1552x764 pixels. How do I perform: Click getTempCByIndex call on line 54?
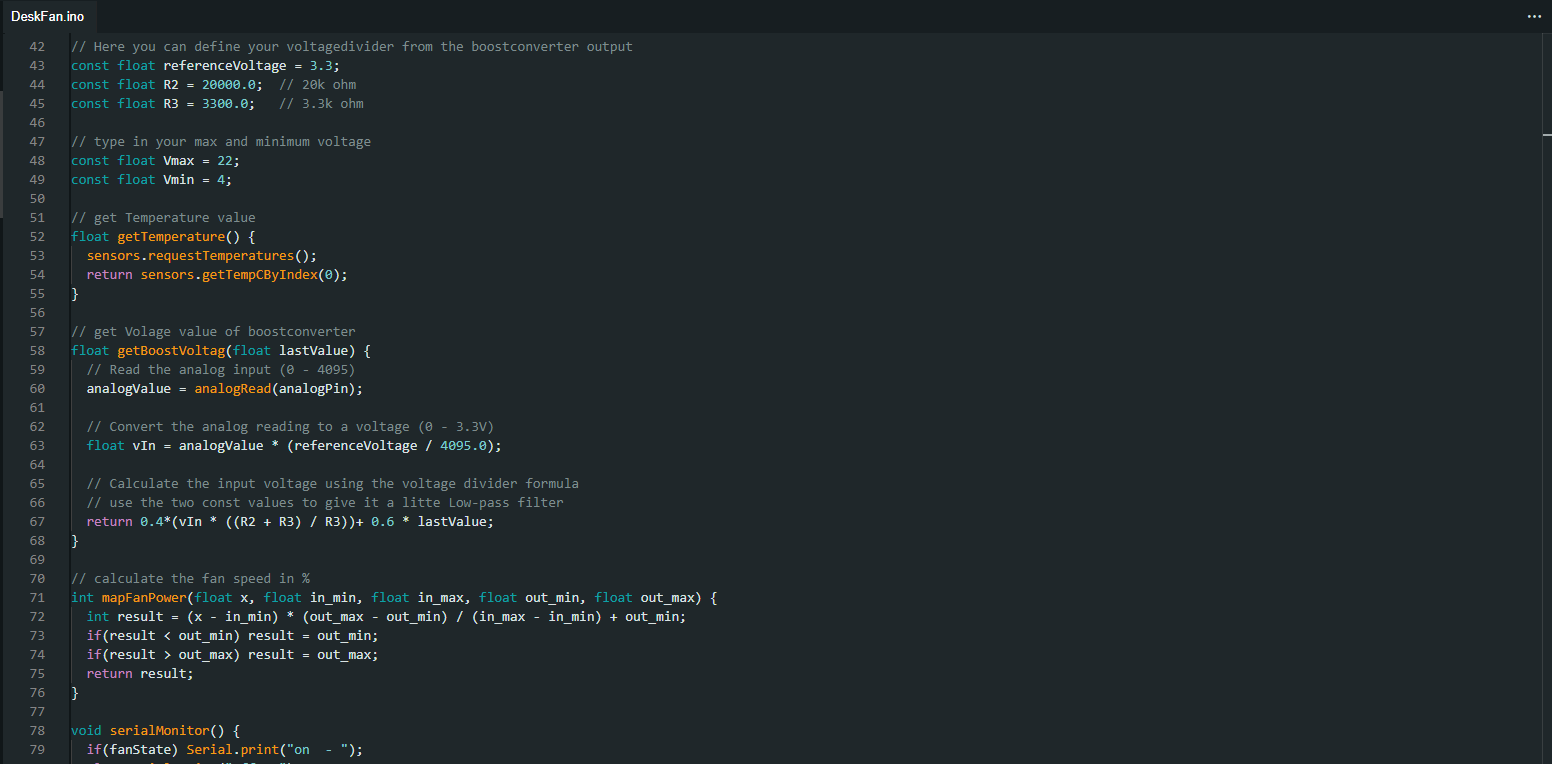point(259,274)
